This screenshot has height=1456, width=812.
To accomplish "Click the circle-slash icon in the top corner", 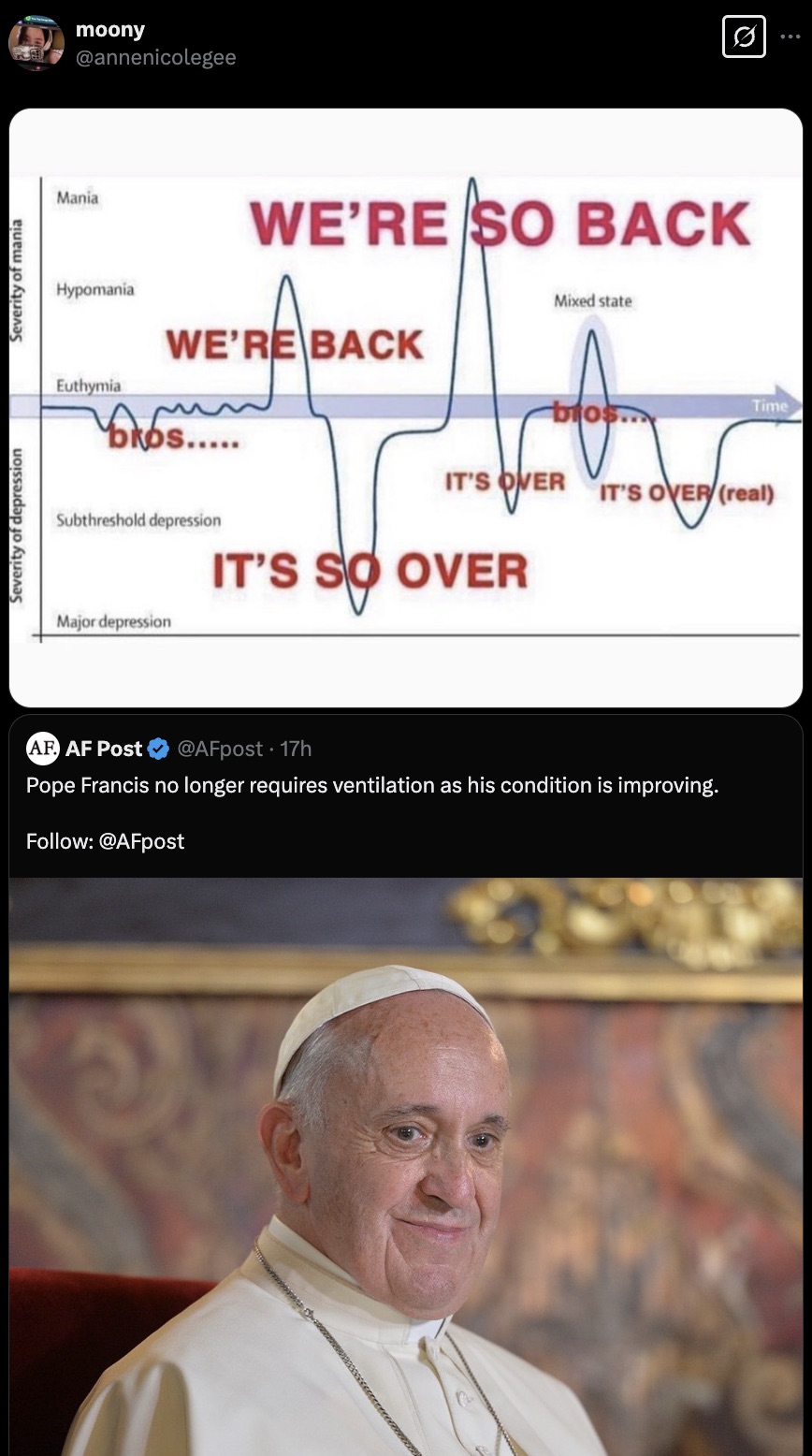I will (744, 36).
